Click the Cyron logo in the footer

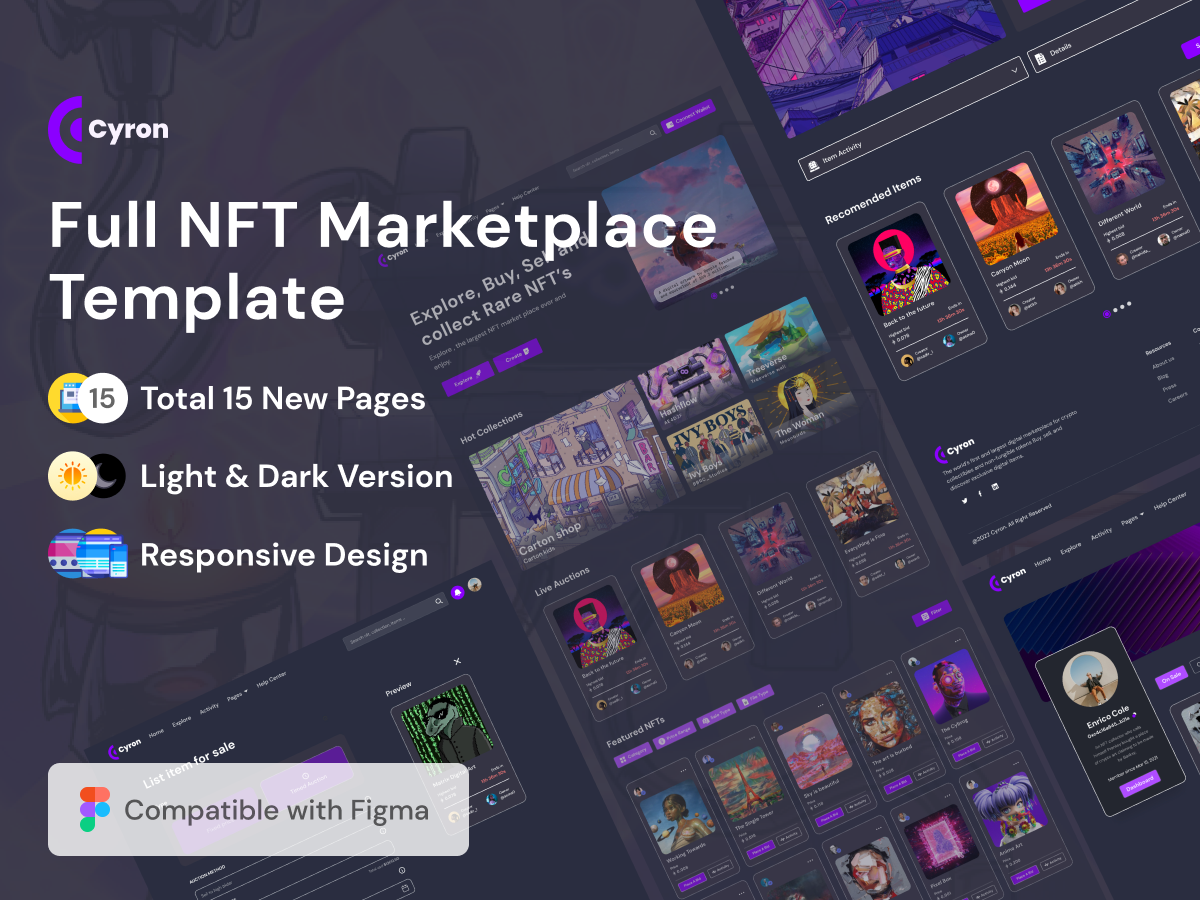click(x=953, y=449)
